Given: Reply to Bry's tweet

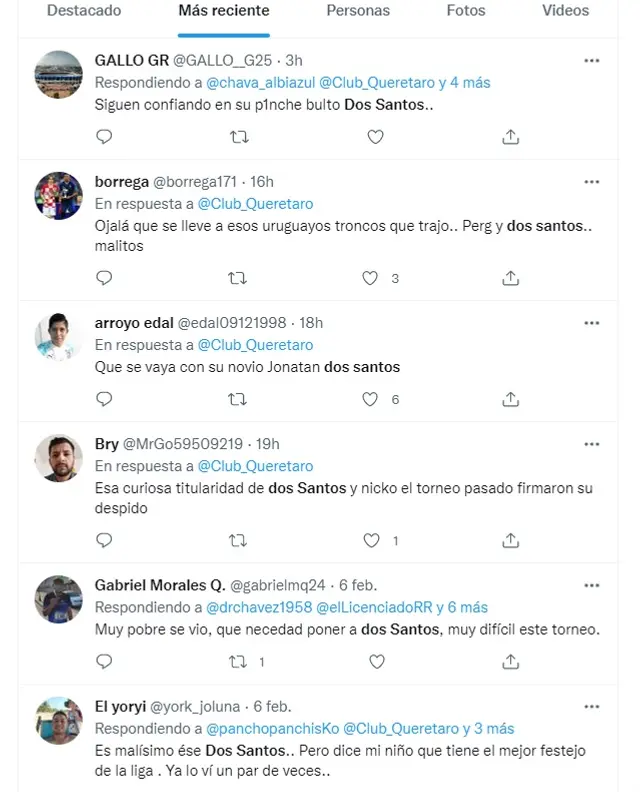Looking at the screenshot, I should click(104, 541).
